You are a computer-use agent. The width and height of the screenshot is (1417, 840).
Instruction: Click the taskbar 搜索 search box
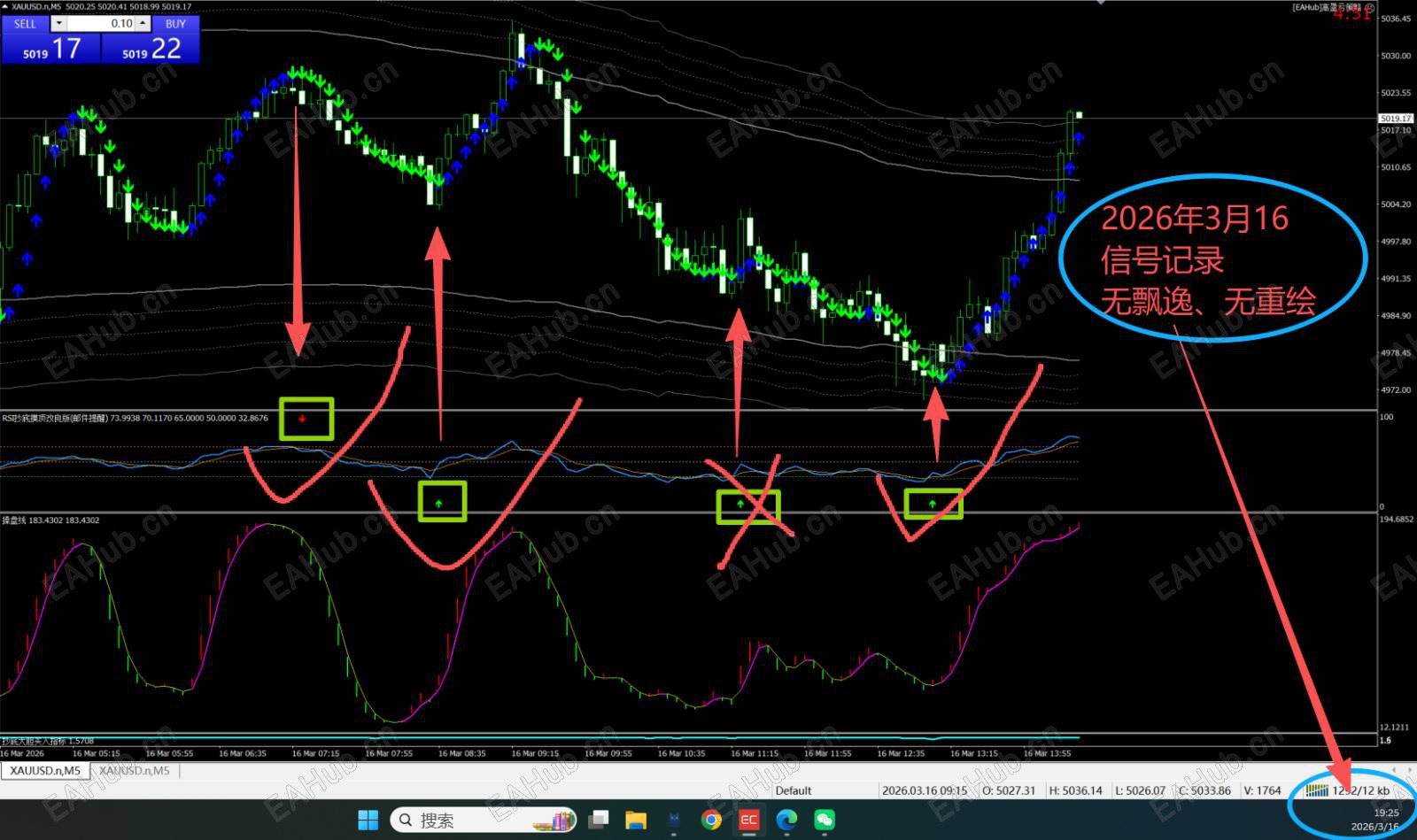pos(483,821)
